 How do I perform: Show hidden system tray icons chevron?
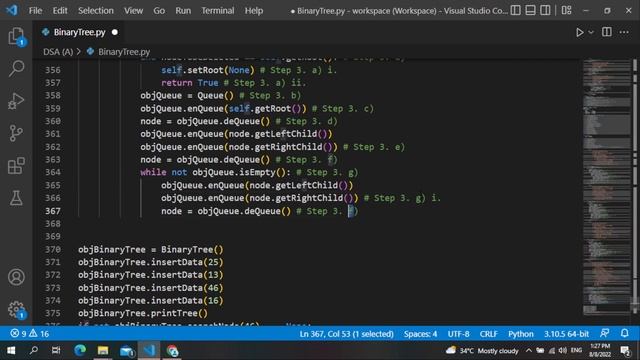[529, 351]
